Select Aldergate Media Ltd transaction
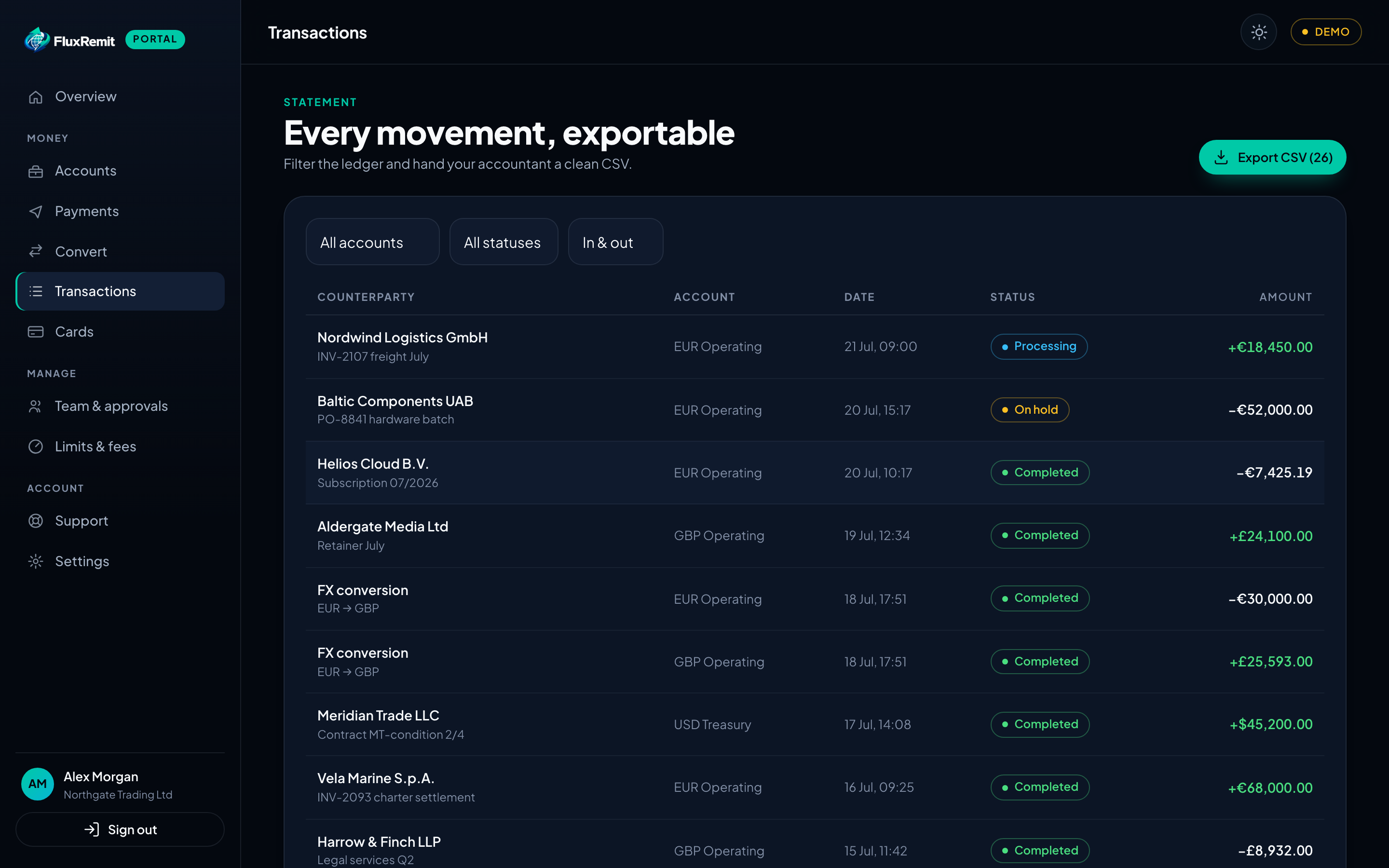This screenshot has width=1389, height=868. pyautogui.click(x=815, y=536)
